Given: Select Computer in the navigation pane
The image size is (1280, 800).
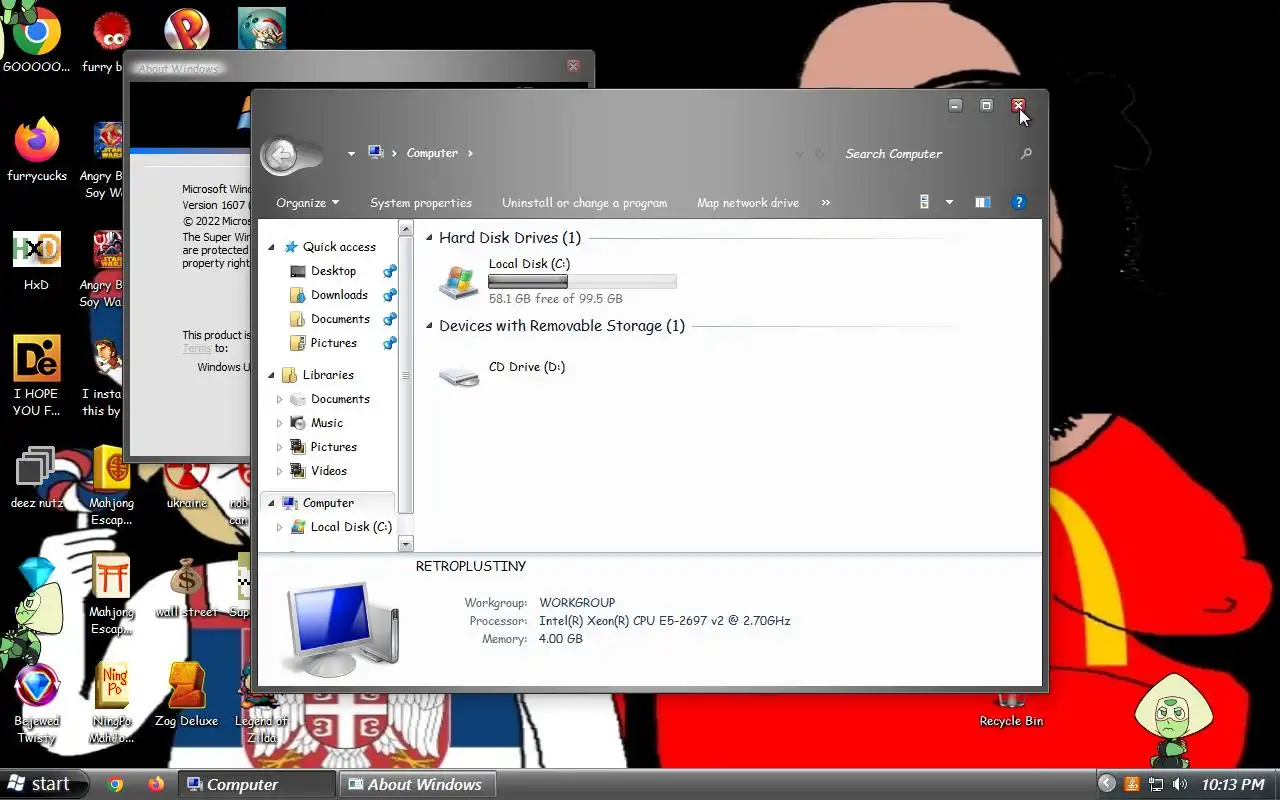Looking at the screenshot, I should pos(328,503).
